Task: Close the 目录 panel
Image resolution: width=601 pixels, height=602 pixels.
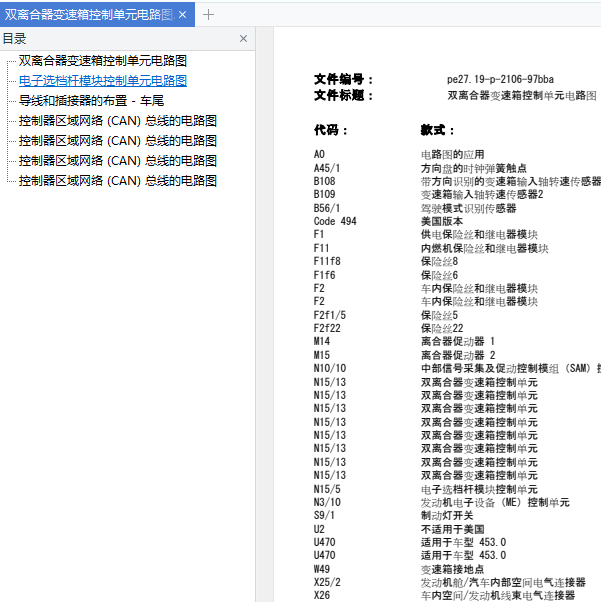Action: [243, 38]
